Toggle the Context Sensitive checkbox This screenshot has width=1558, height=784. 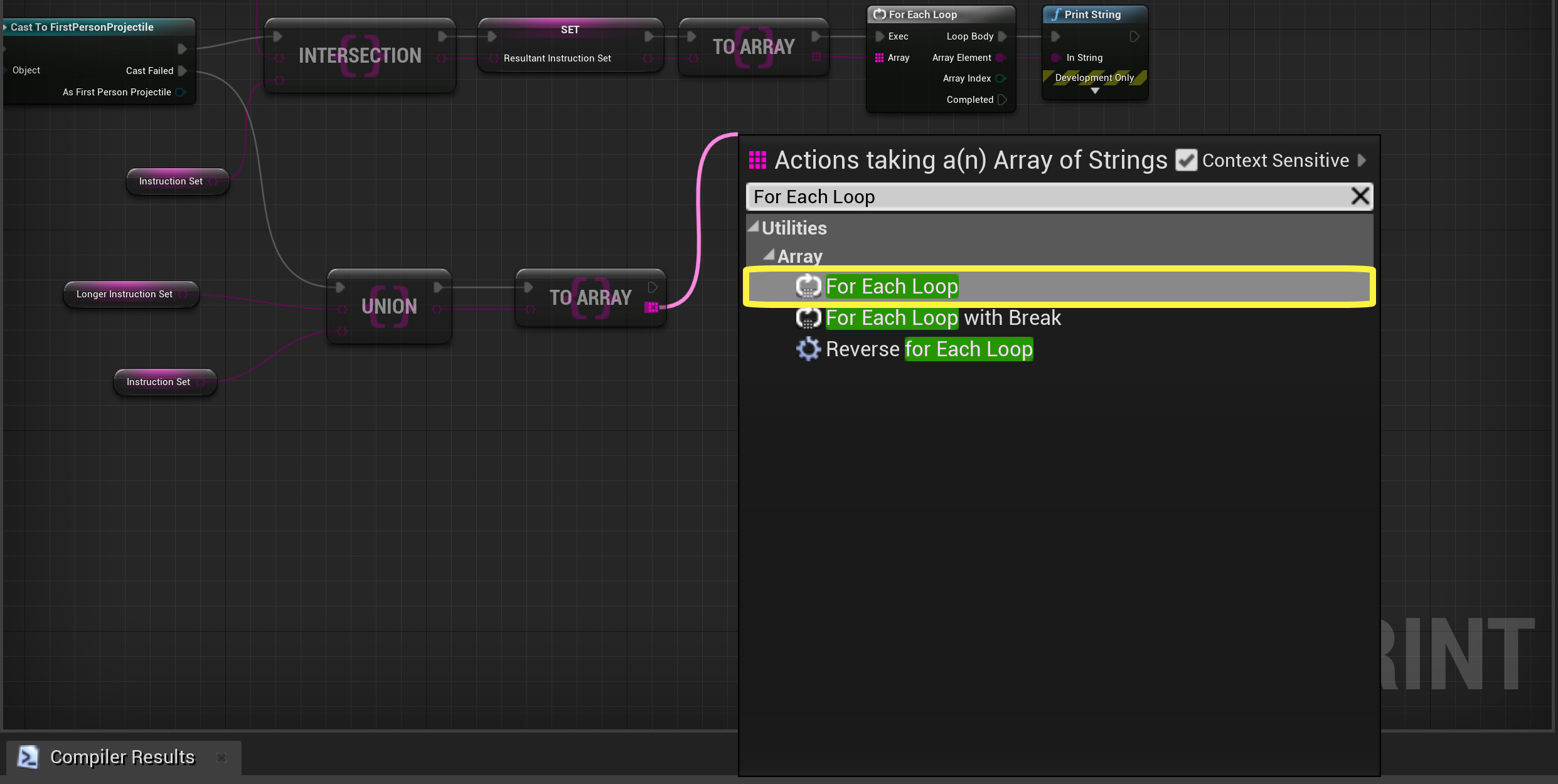point(1185,161)
